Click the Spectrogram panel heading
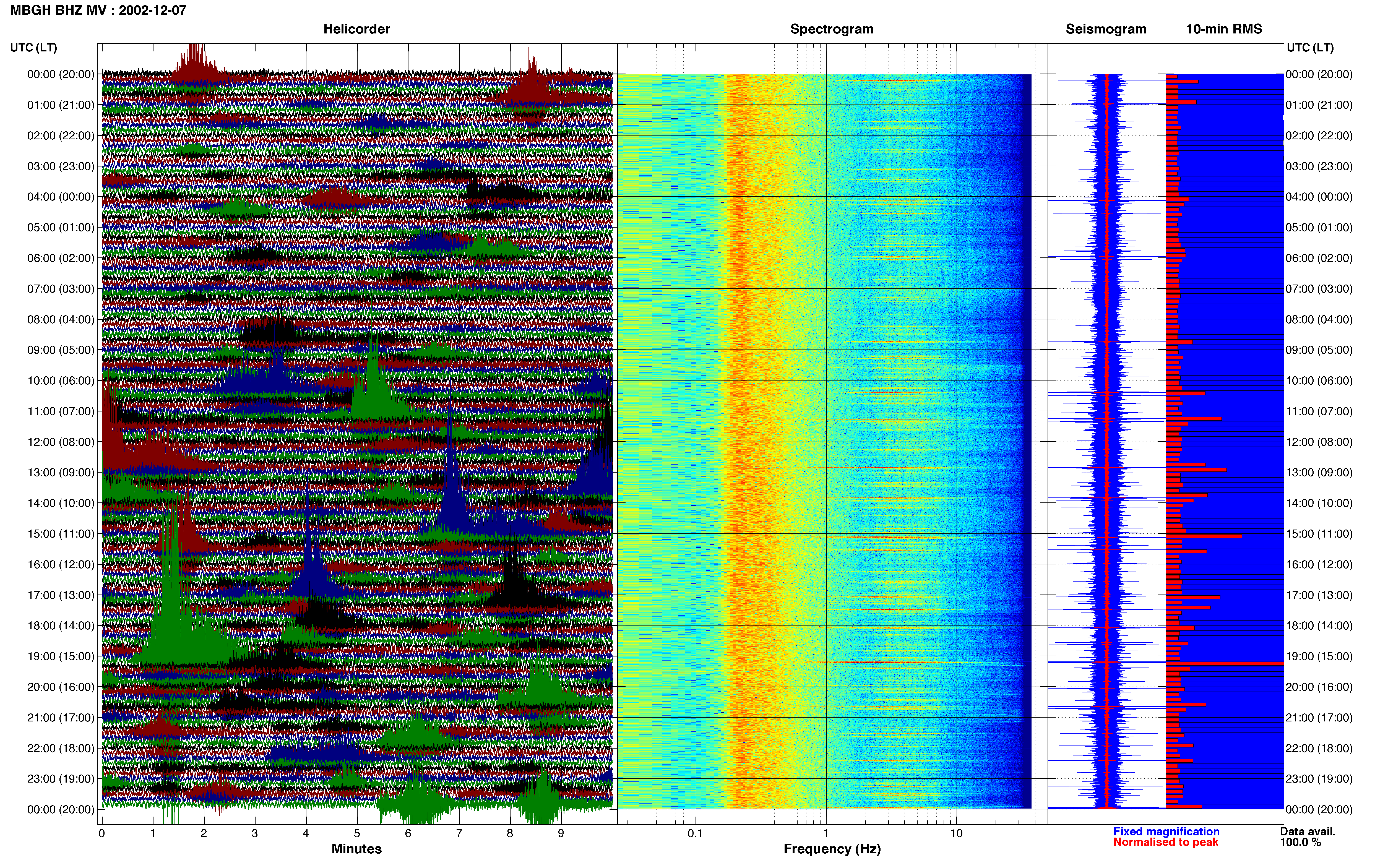The height and width of the screenshot is (868, 1388). (832, 29)
